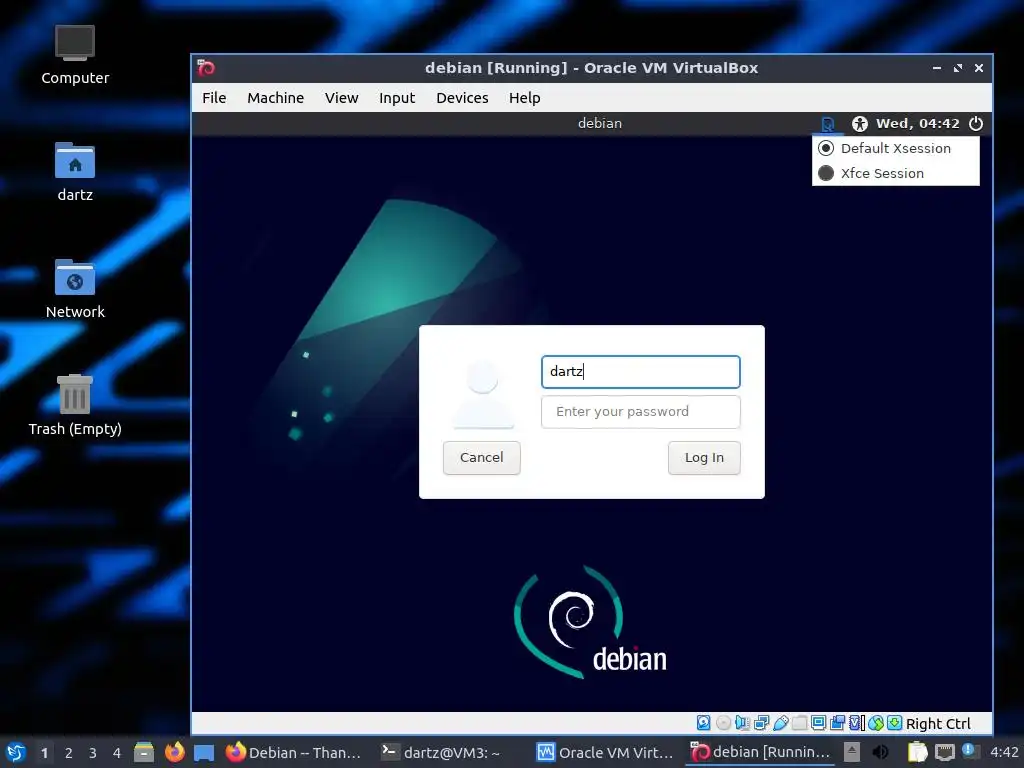Open the Devices menu
Screen dimensions: 1024x768
coord(462,98)
